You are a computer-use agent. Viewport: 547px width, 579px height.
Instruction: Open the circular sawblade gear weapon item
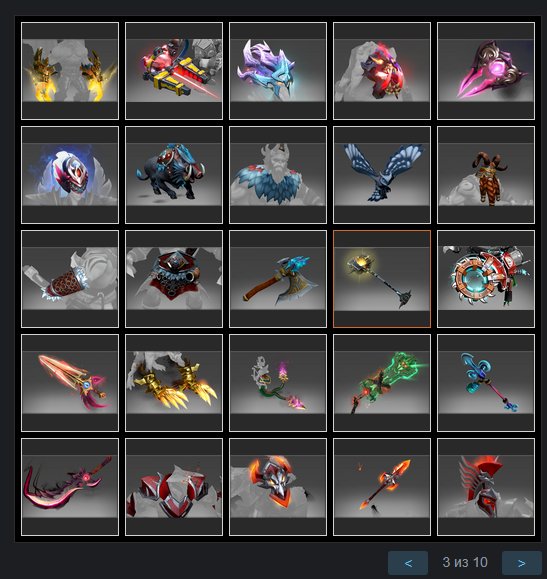[x=486, y=279]
